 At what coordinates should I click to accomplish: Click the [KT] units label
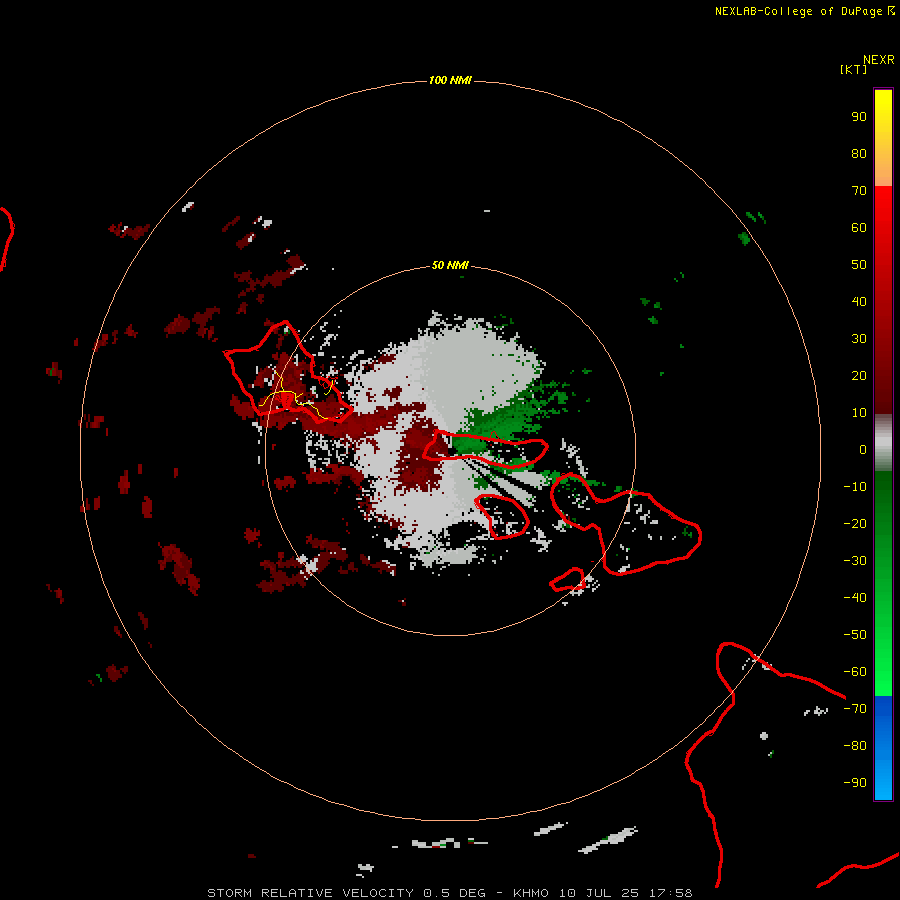click(x=853, y=69)
